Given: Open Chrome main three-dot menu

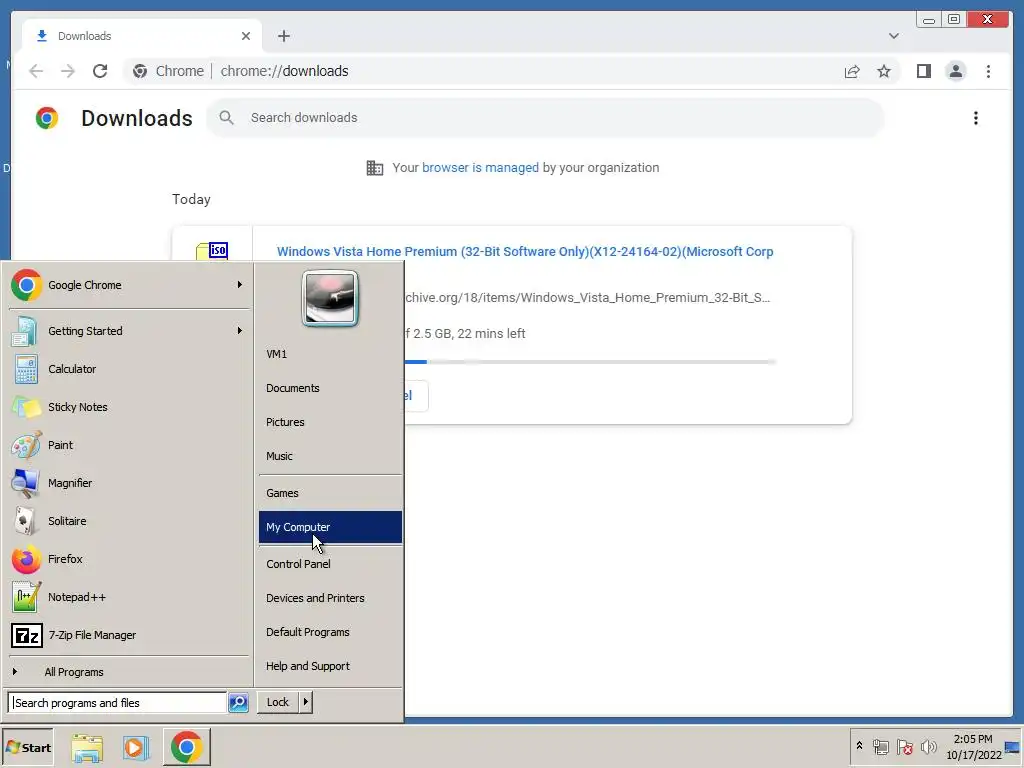Looking at the screenshot, I should (x=988, y=71).
